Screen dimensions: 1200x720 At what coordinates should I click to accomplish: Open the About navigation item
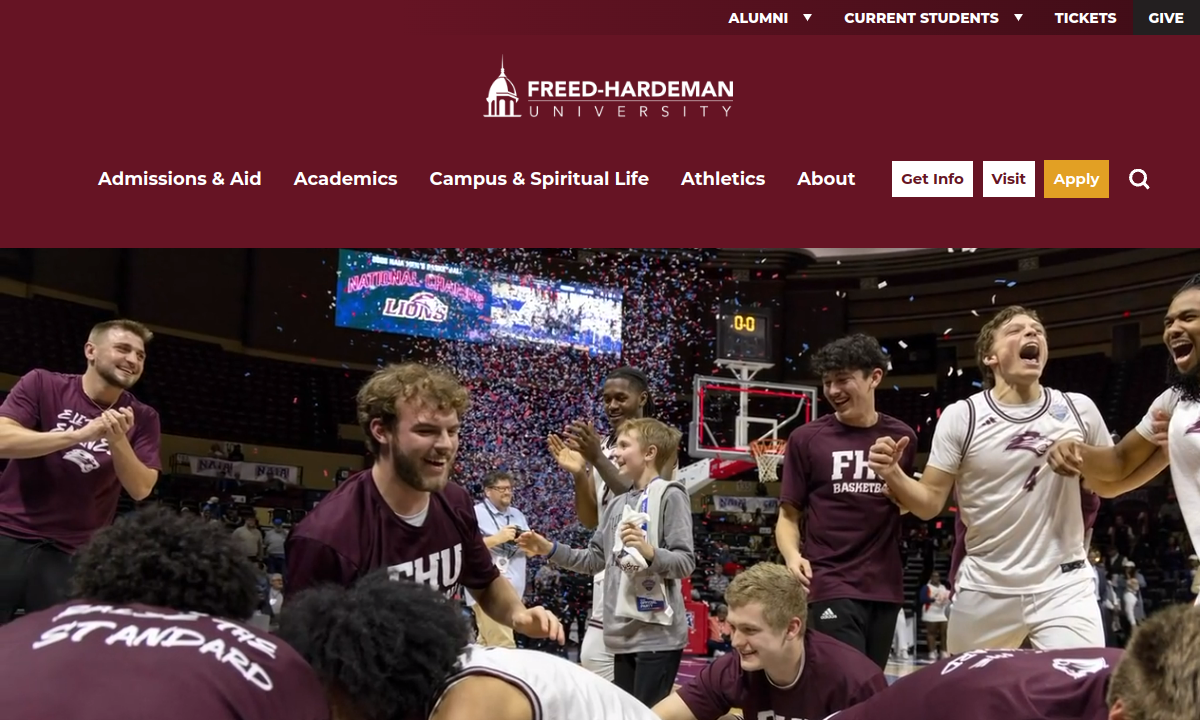point(826,179)
